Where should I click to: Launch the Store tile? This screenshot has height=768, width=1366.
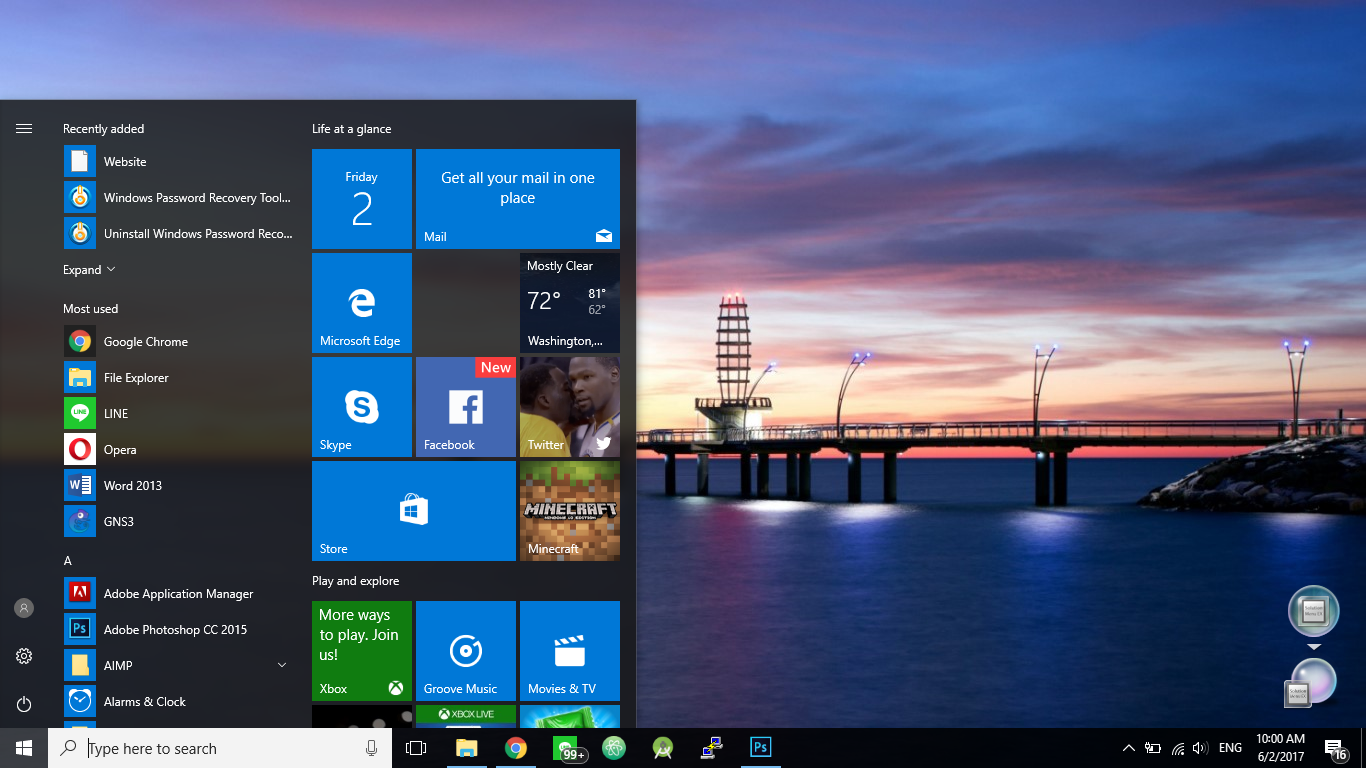tap(414, 511)
